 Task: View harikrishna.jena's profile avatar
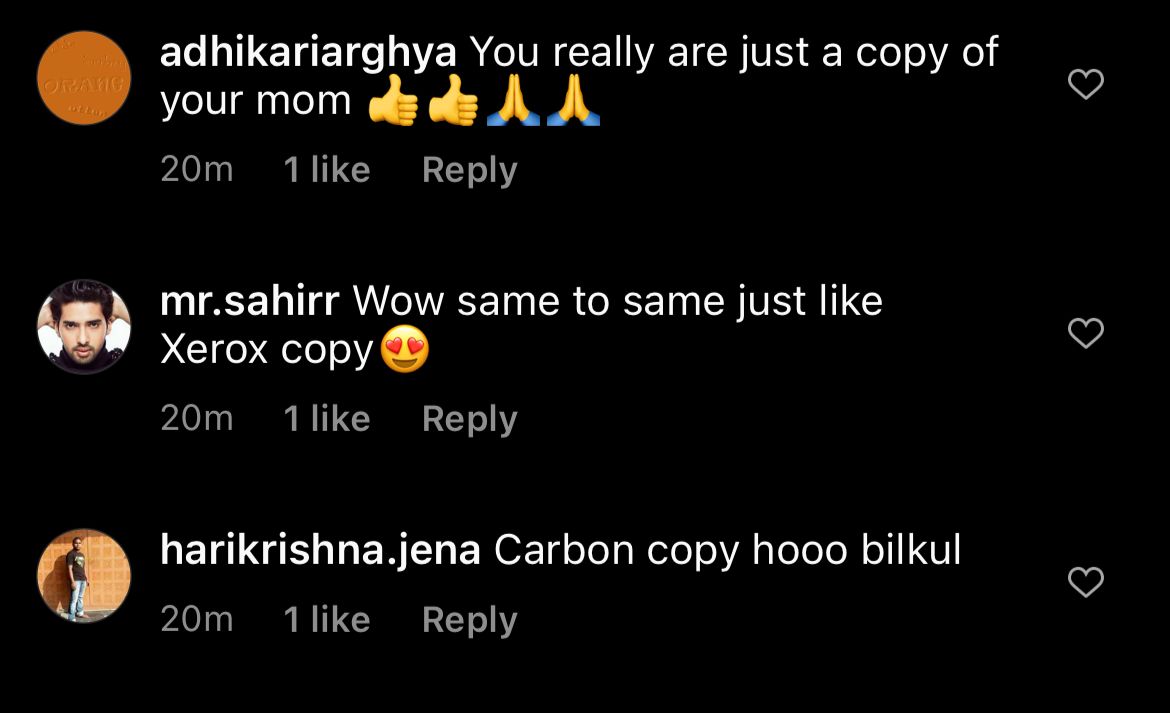84,575
